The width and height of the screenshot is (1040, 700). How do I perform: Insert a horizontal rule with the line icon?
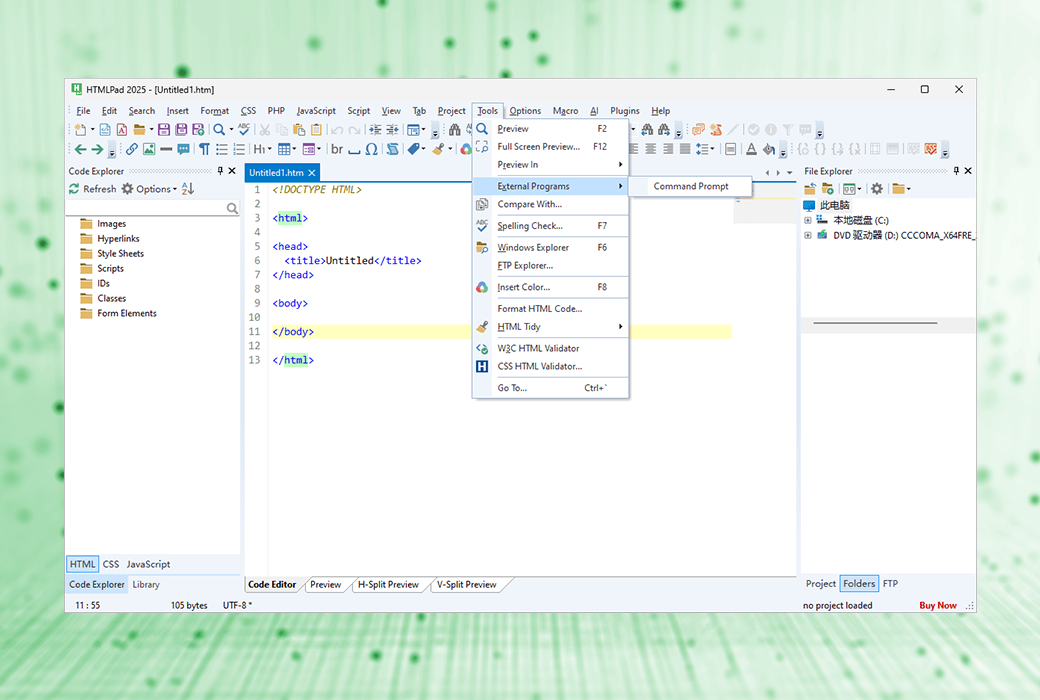(166, 149)
